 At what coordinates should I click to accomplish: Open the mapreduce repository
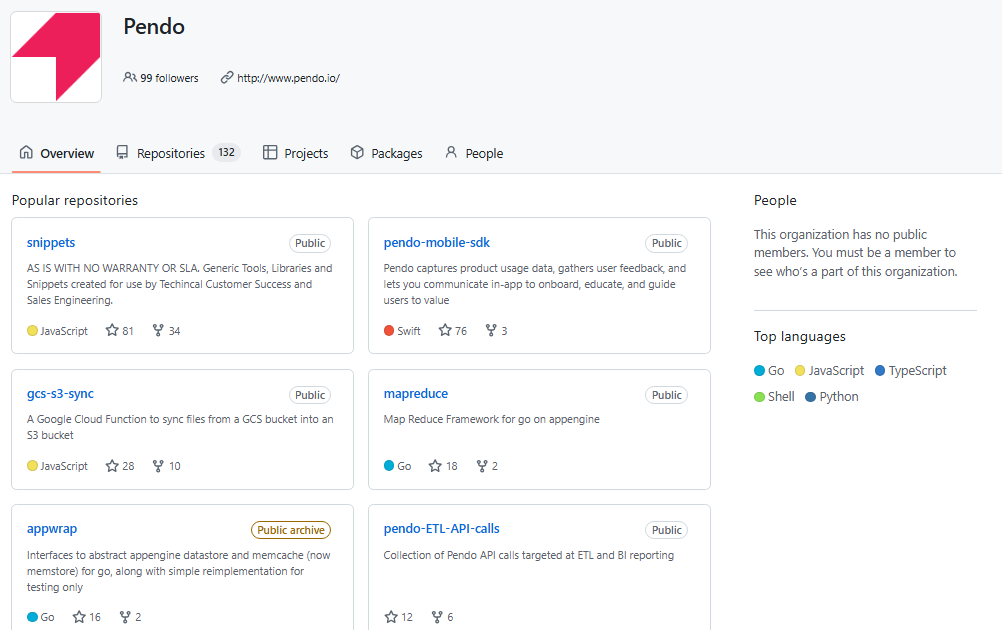[x=415, y=394]
